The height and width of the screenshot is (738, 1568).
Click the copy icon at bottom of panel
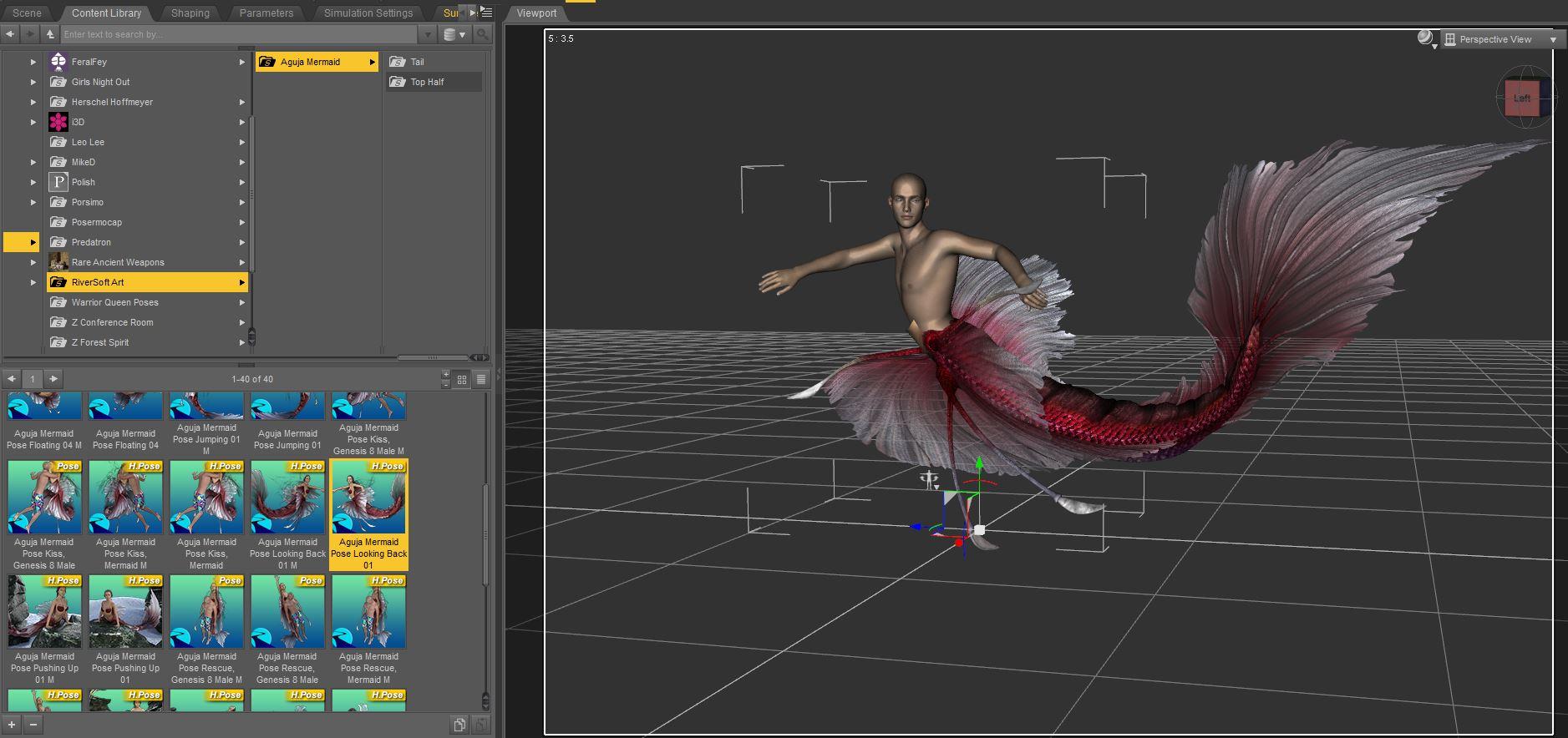(x=459, y=725)
